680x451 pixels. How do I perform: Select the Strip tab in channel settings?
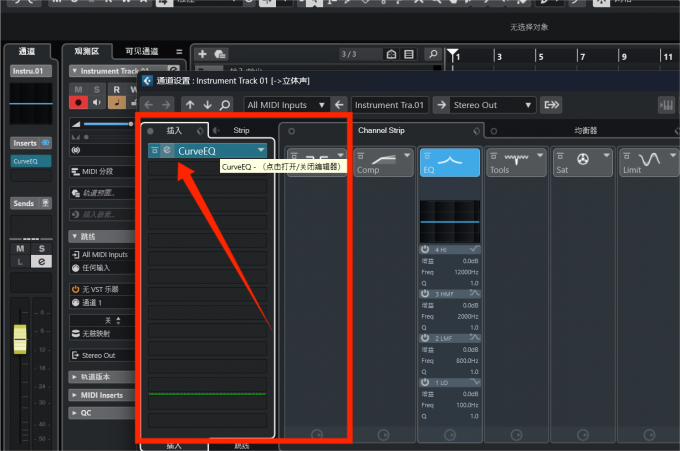pos(241,131)
